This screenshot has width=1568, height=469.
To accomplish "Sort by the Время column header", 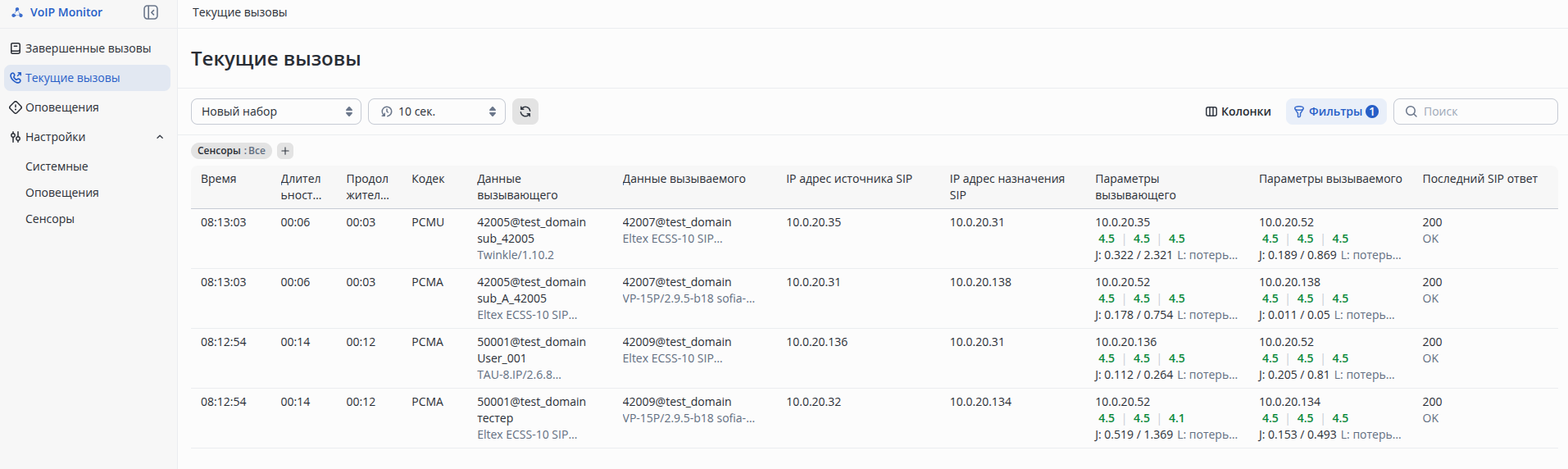I will [x=219, y=179].
